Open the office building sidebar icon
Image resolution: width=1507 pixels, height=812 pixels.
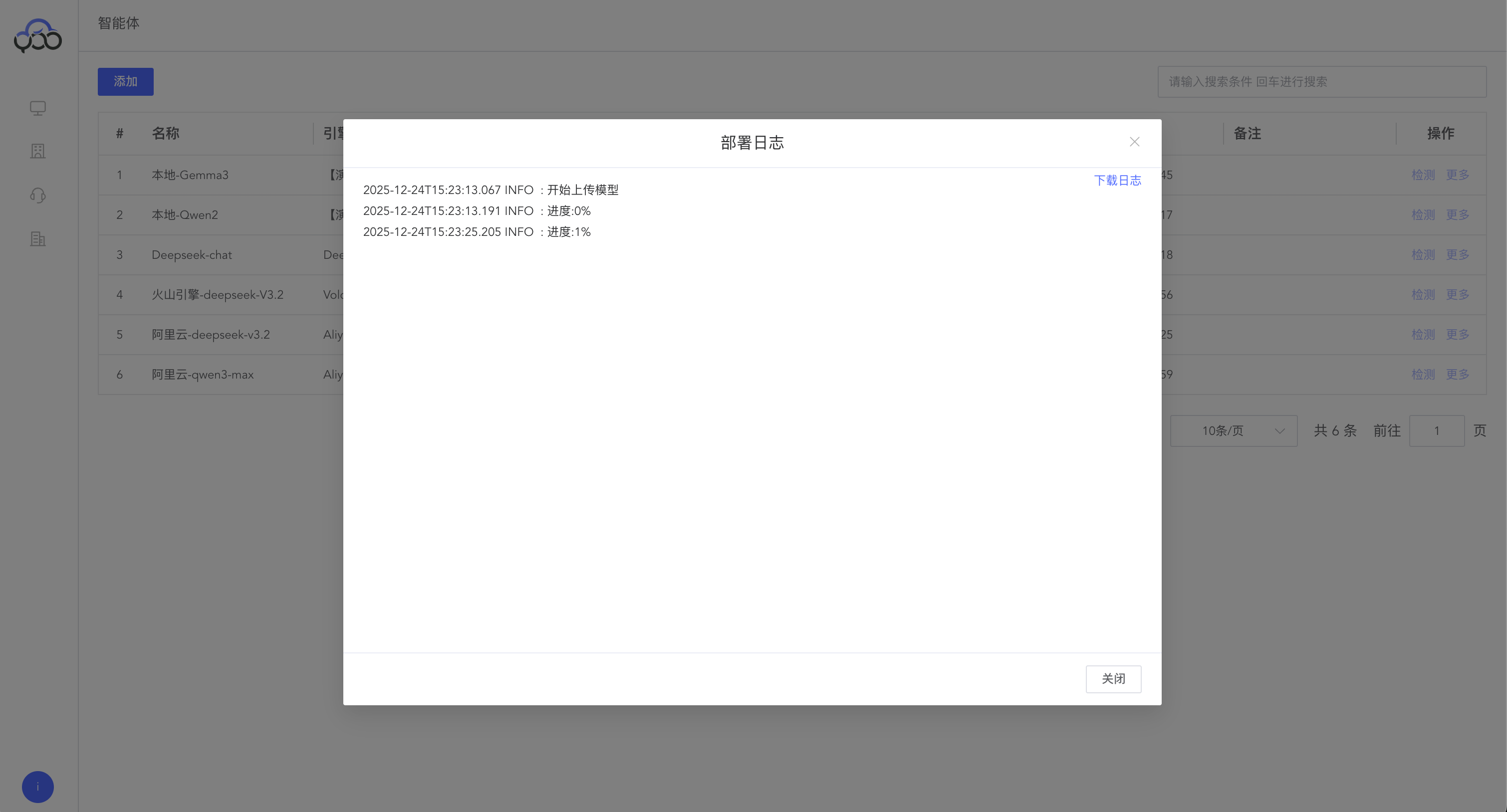click(x=37, y=238)
